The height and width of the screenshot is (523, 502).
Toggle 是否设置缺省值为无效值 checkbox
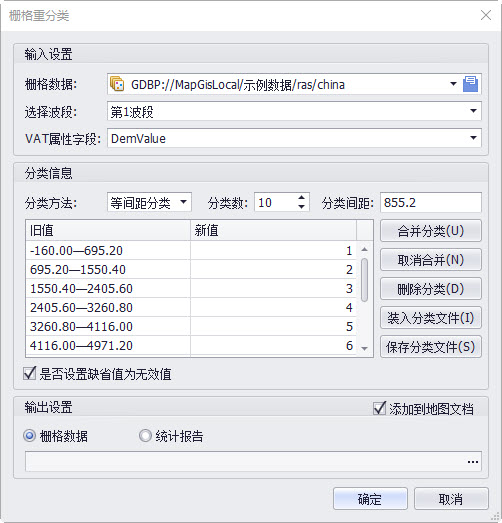point(29,373)
